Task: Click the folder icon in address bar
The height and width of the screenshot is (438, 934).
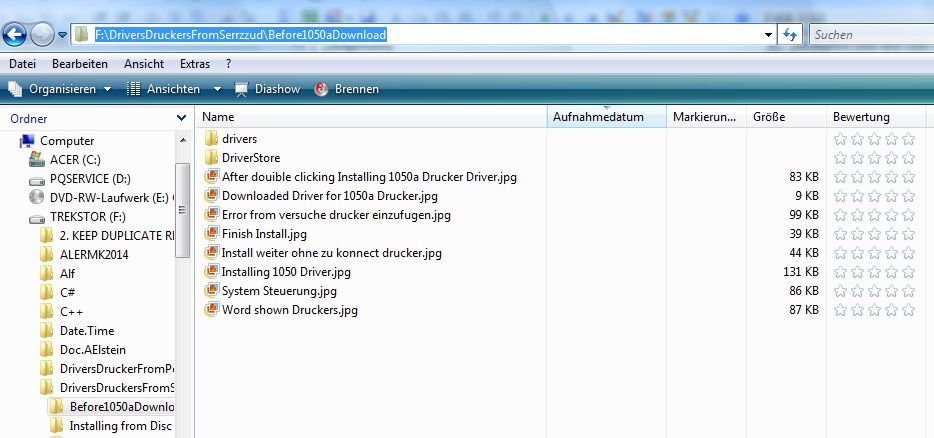Action: pos(82,35)
